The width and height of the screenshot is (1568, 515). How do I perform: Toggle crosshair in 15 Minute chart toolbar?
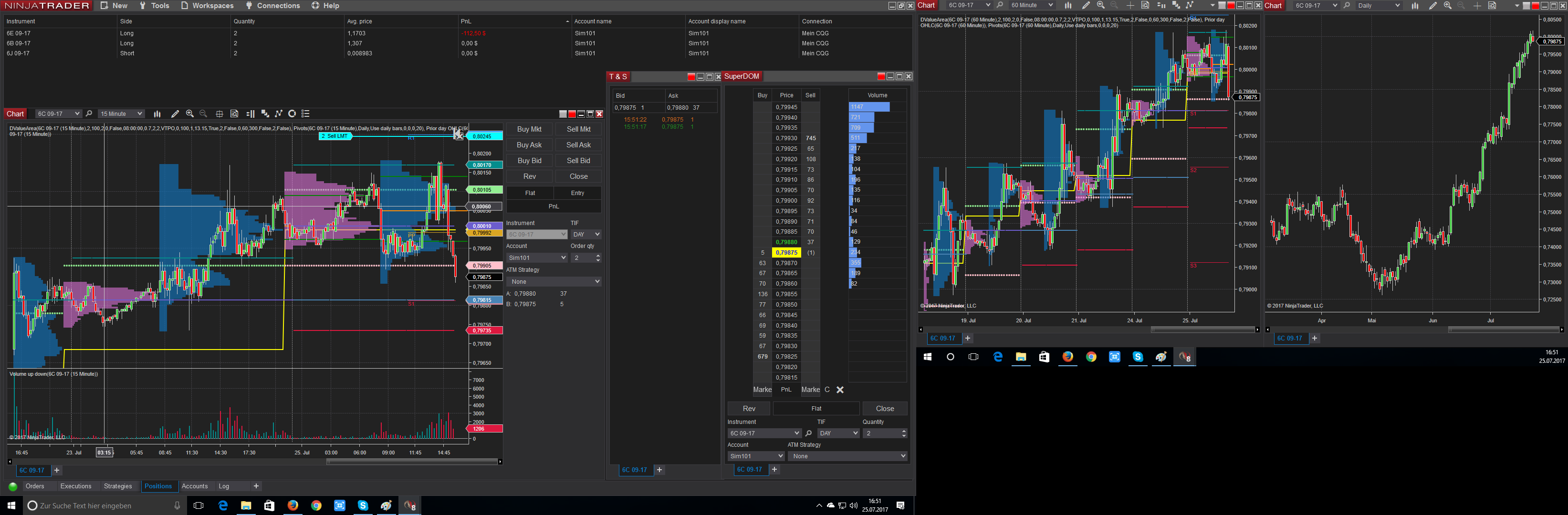tap(219, 113)
